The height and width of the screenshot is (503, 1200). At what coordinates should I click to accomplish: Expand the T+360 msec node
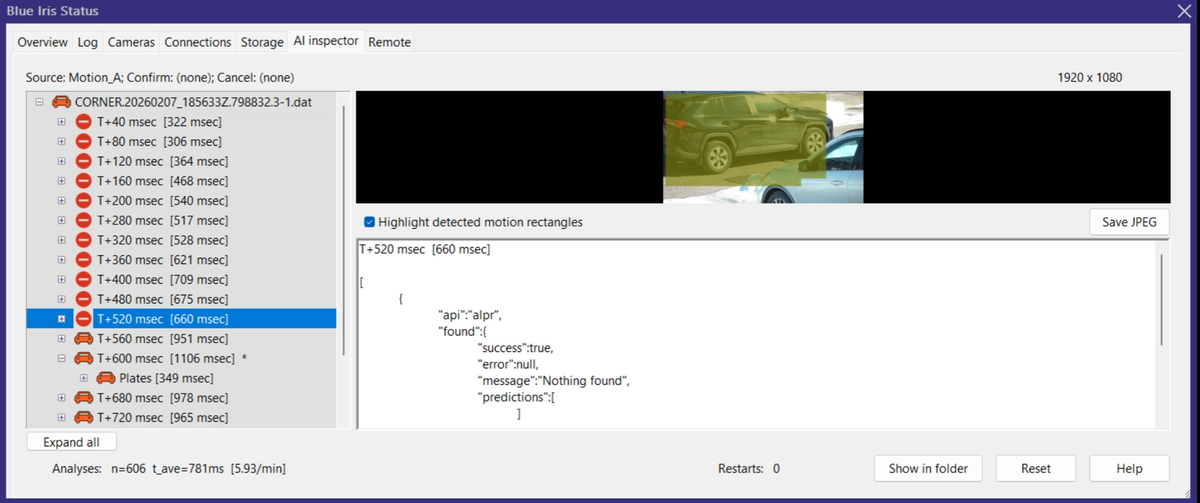(61, 260)
